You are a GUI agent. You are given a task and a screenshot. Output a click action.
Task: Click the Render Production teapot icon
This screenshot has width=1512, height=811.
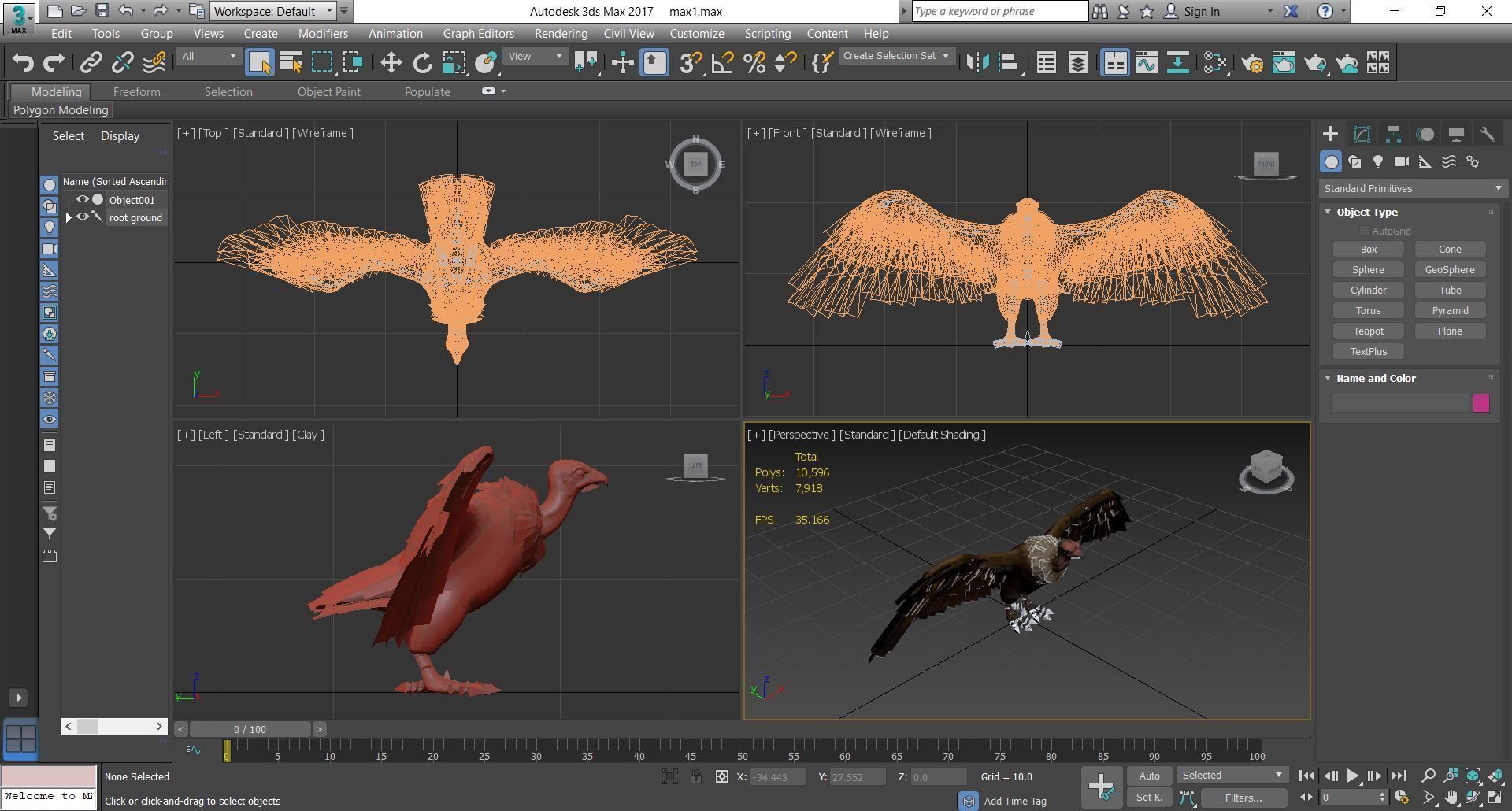(x=1315, y=62)
